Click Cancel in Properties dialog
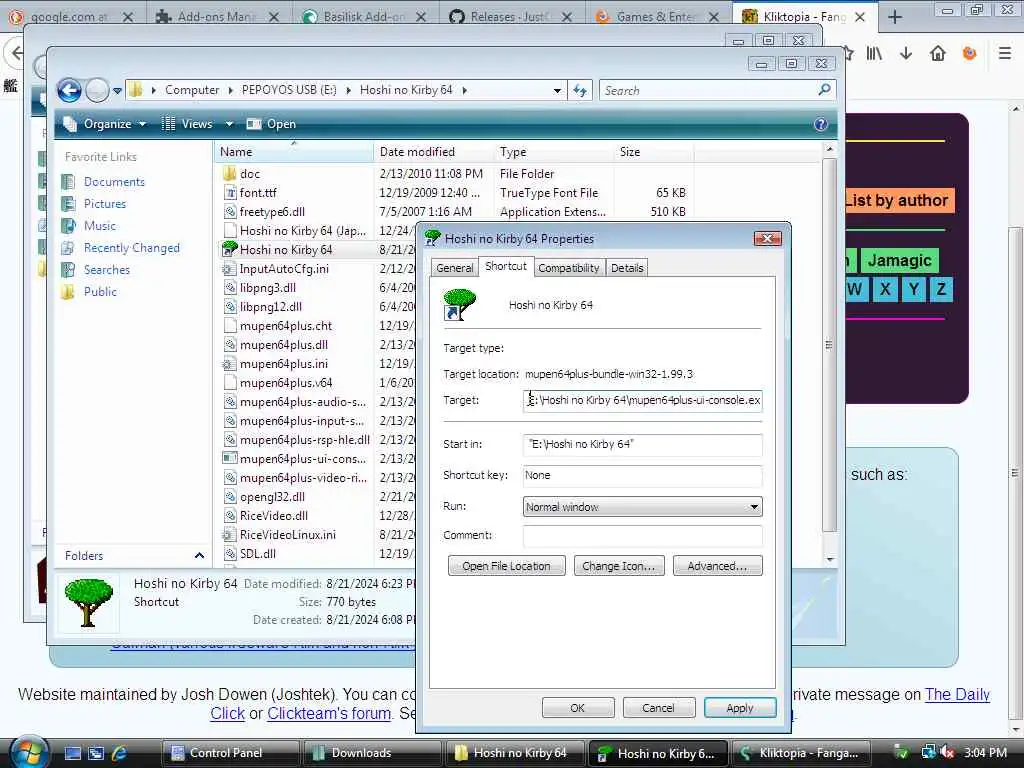This screenshot has height=768, width=1024. click(x=658, y=708)
